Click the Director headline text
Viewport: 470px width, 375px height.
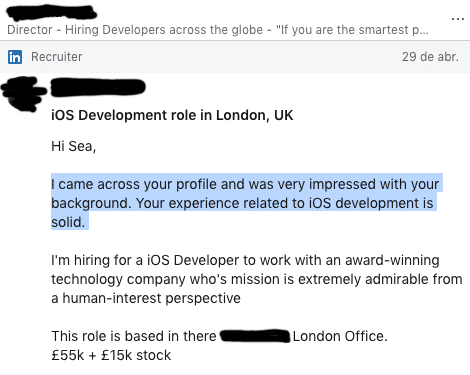tap(218, 30)
